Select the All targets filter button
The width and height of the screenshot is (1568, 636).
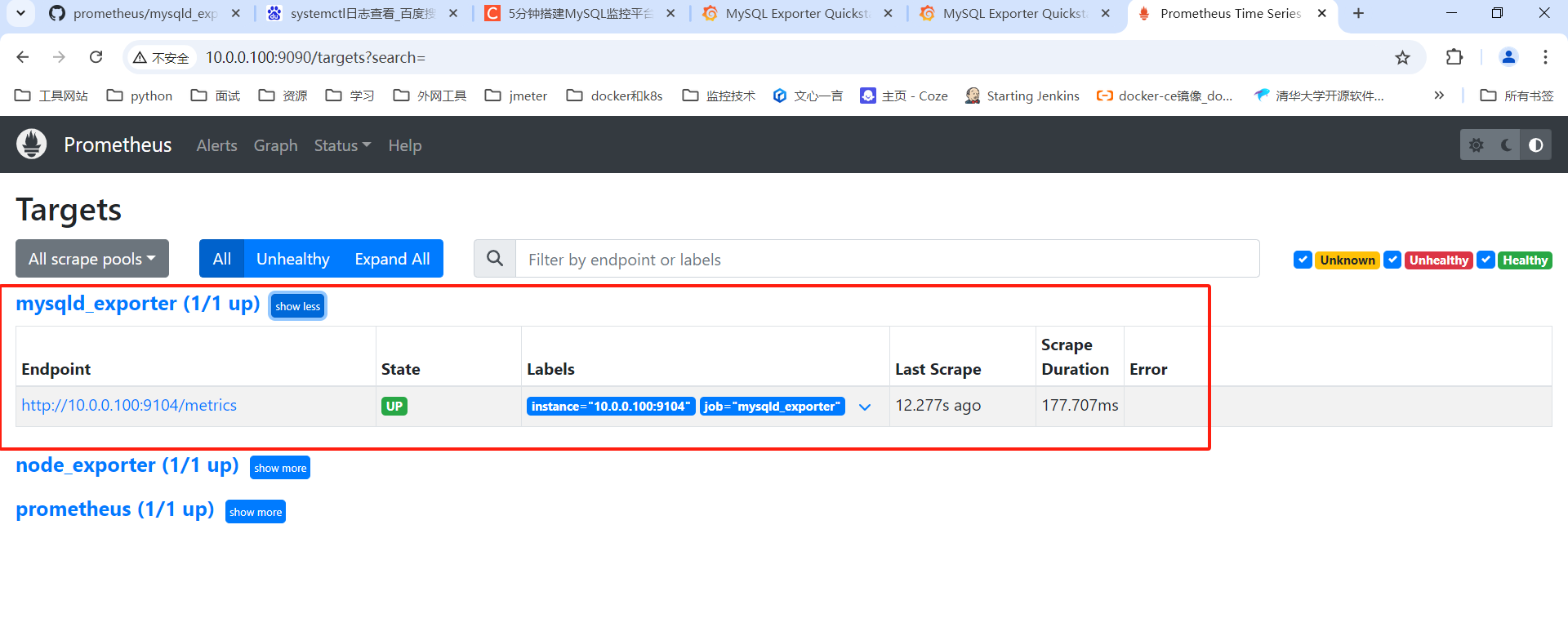coord(221,259)
